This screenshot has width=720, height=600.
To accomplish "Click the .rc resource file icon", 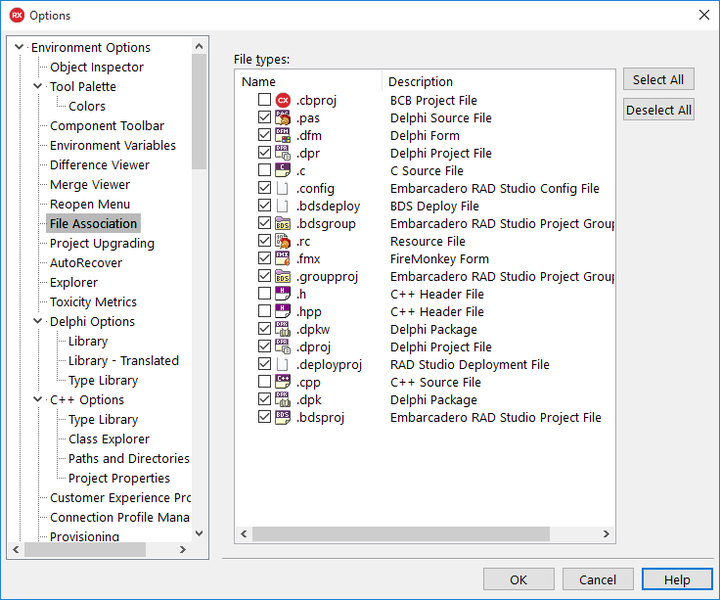I will tap(283, 241).
